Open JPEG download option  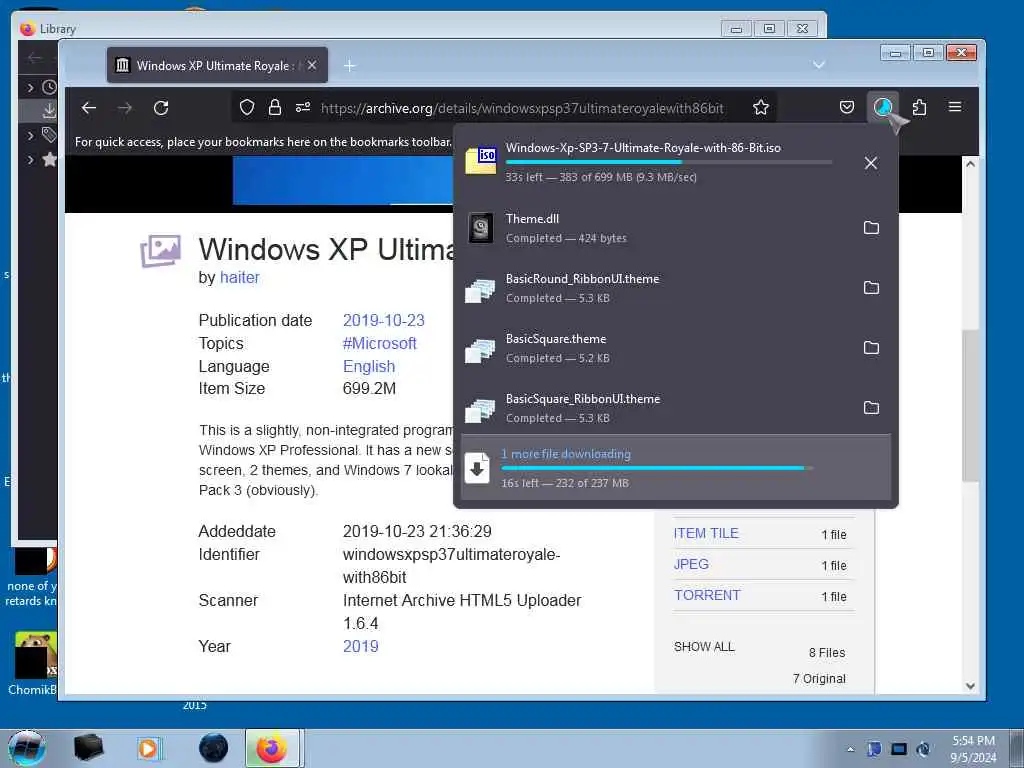691,564
